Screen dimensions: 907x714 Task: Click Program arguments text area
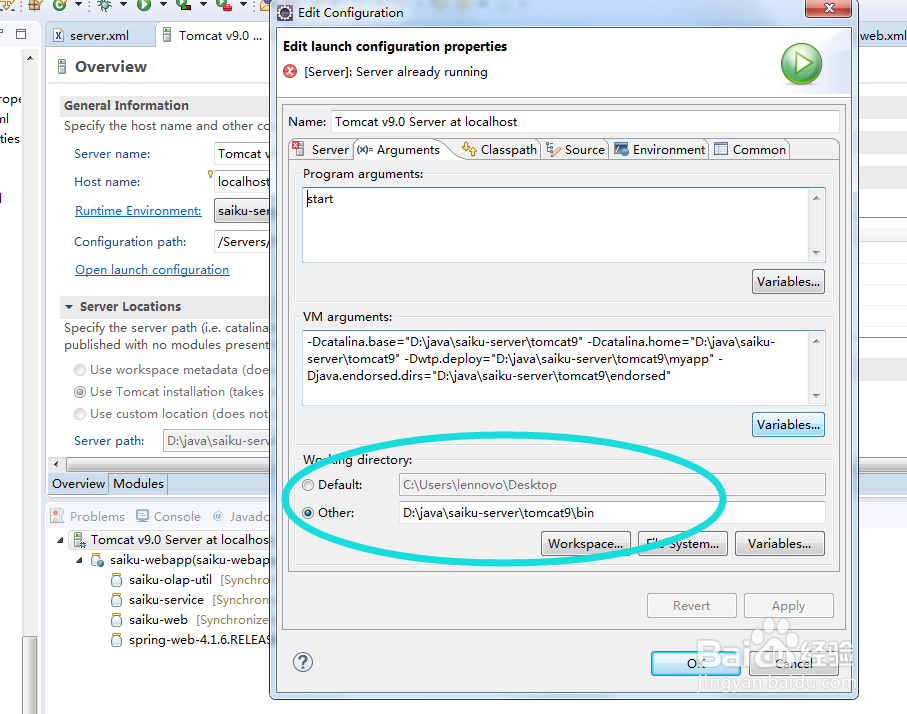pos(555,224)
